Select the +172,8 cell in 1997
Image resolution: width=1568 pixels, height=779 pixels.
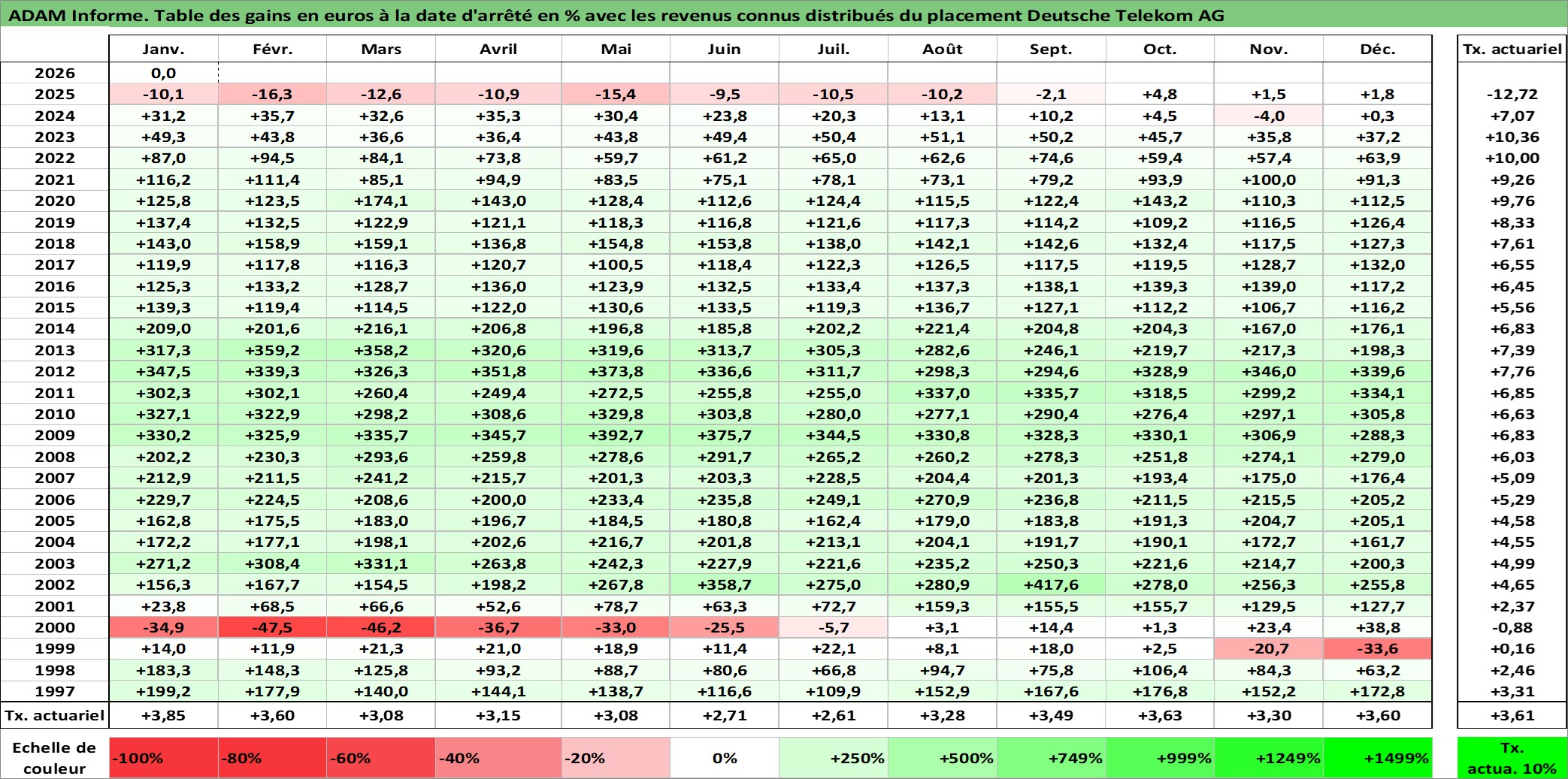click(1378, 691)
